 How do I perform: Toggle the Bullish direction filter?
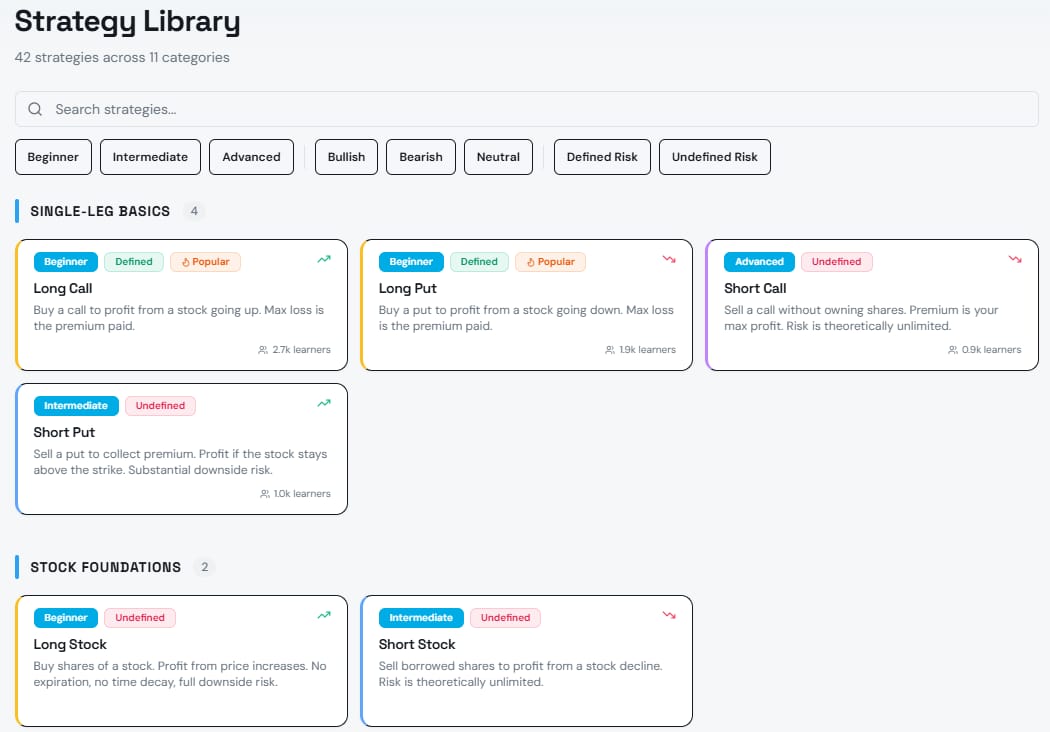(x=346, y=157)
